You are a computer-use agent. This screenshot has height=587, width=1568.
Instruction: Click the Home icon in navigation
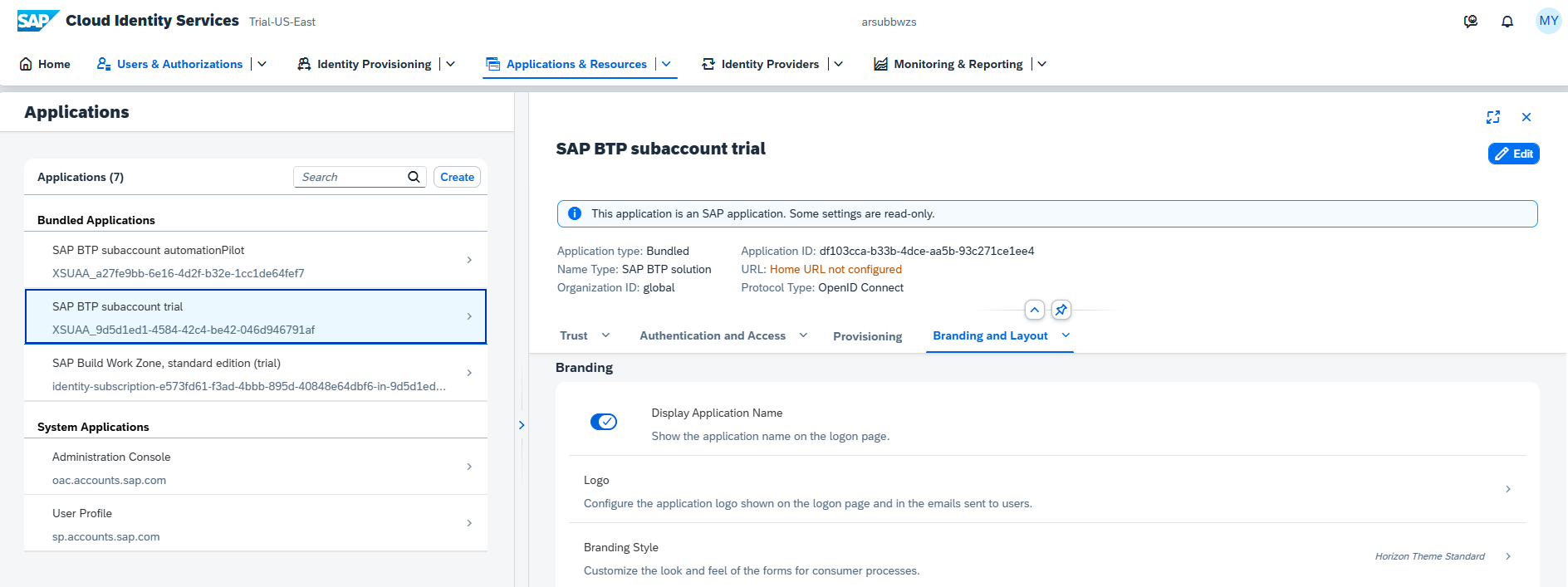(x=27, y=64)
